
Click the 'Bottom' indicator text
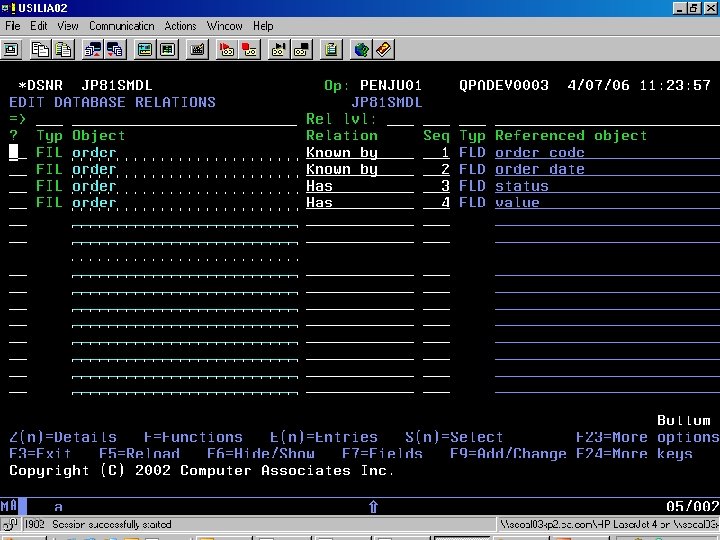(683, 420)
